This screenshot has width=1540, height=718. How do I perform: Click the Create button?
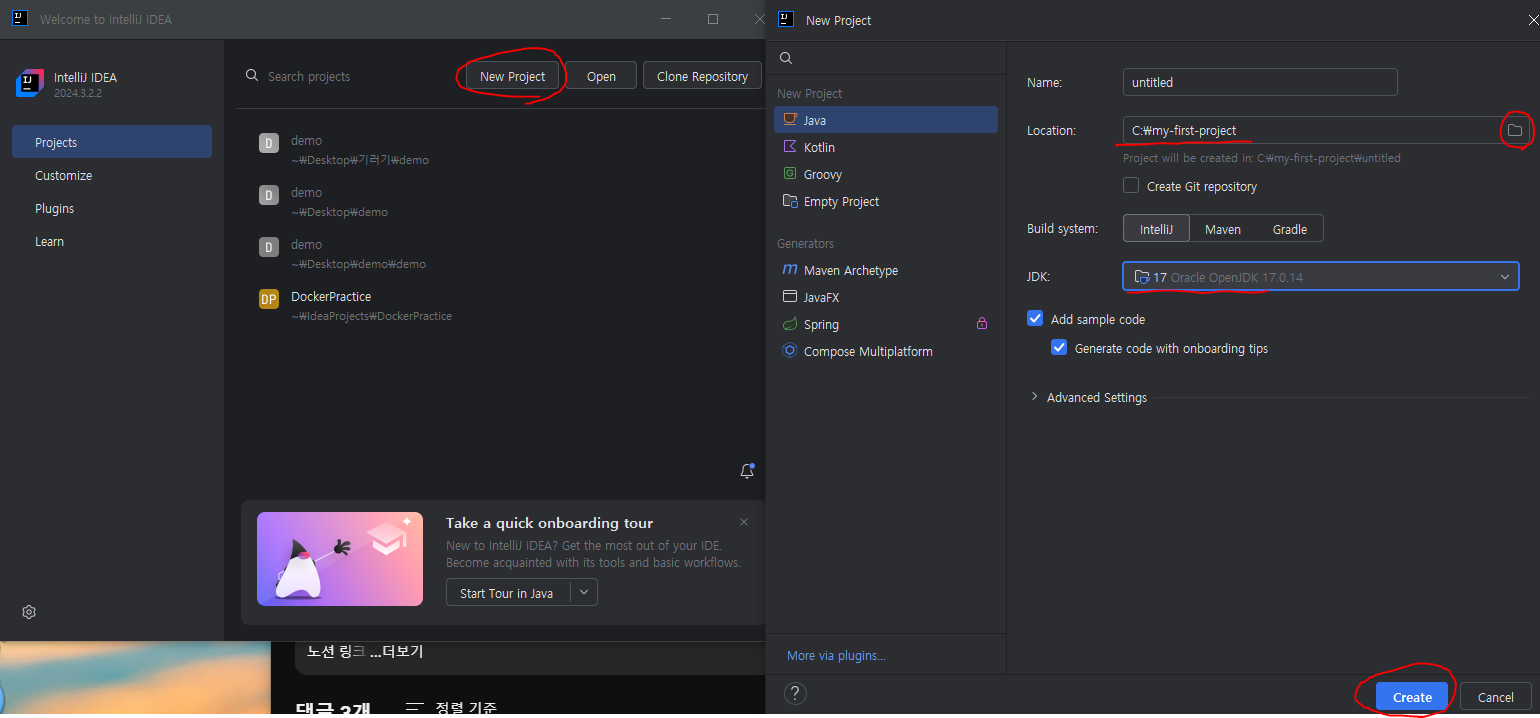(x=1412, y=697)
